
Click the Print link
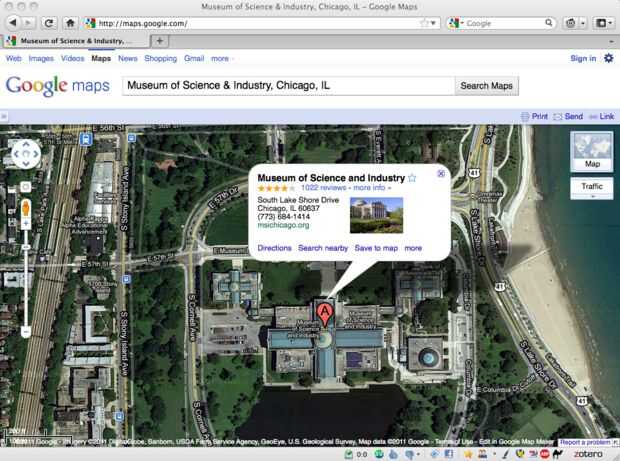534,116
